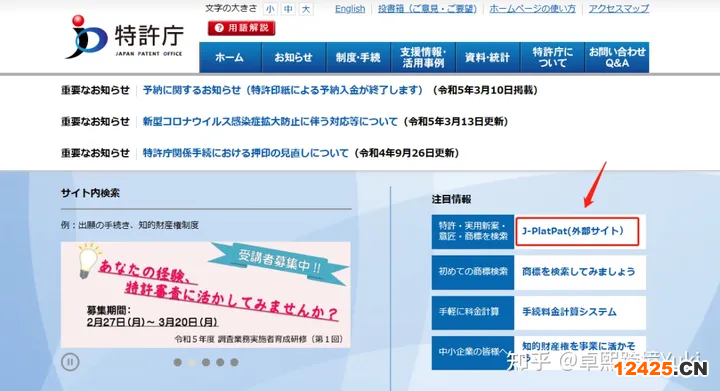The width and height of the screenshot is (720, 391).
Task: Open 商標を検索してみましょう link
Action: [579, 272]
